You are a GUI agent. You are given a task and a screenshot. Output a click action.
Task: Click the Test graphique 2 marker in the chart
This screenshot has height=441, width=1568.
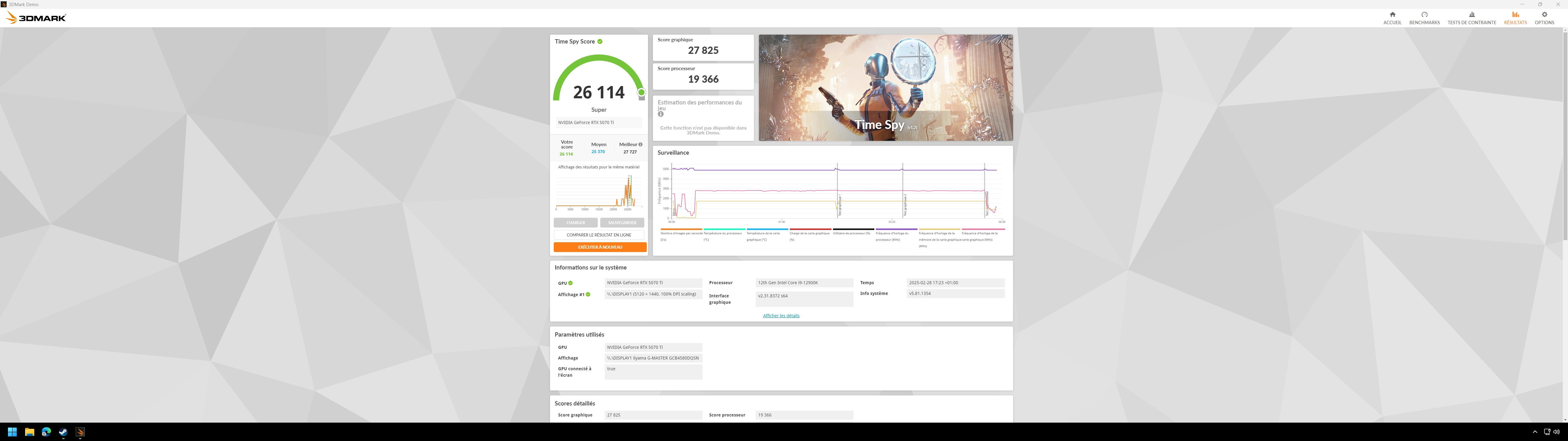click(x=905, y=205)
